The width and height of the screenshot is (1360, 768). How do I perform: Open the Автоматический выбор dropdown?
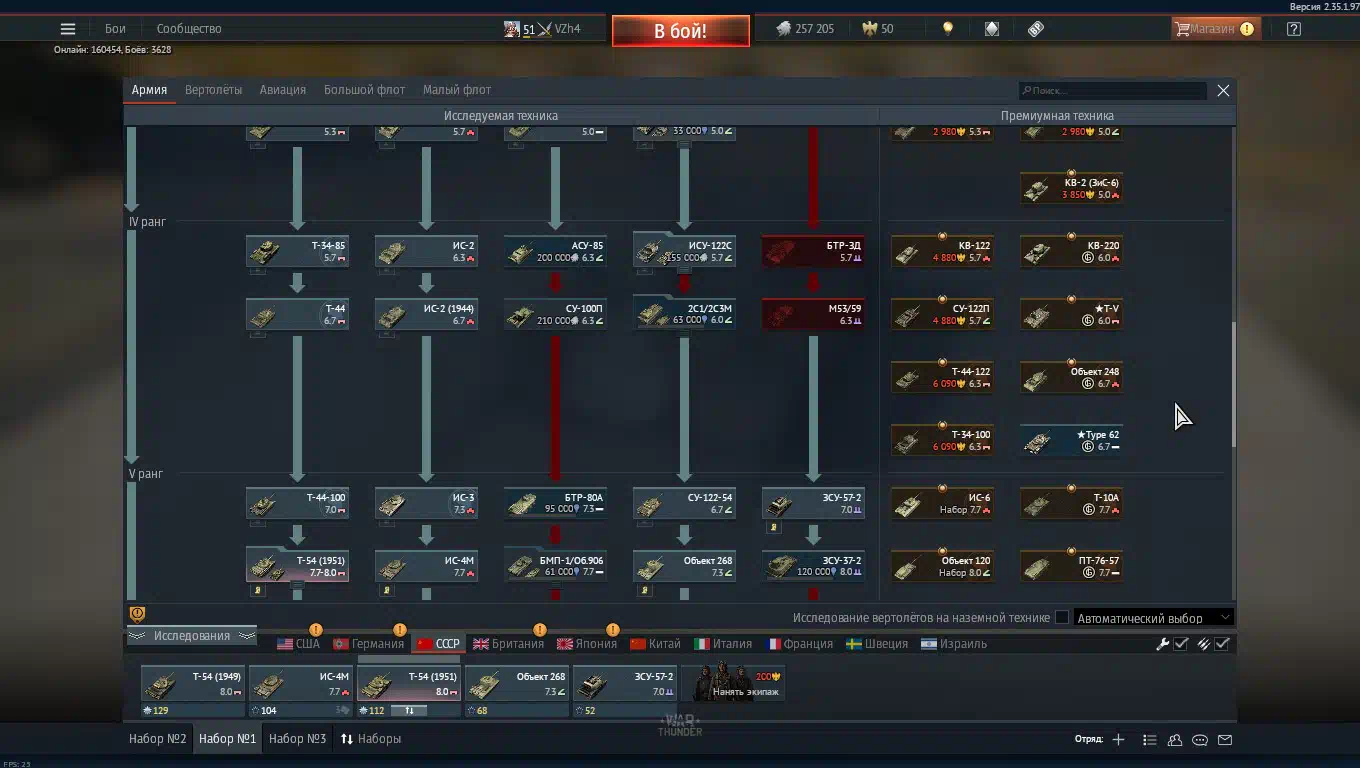pos(1154,618)
